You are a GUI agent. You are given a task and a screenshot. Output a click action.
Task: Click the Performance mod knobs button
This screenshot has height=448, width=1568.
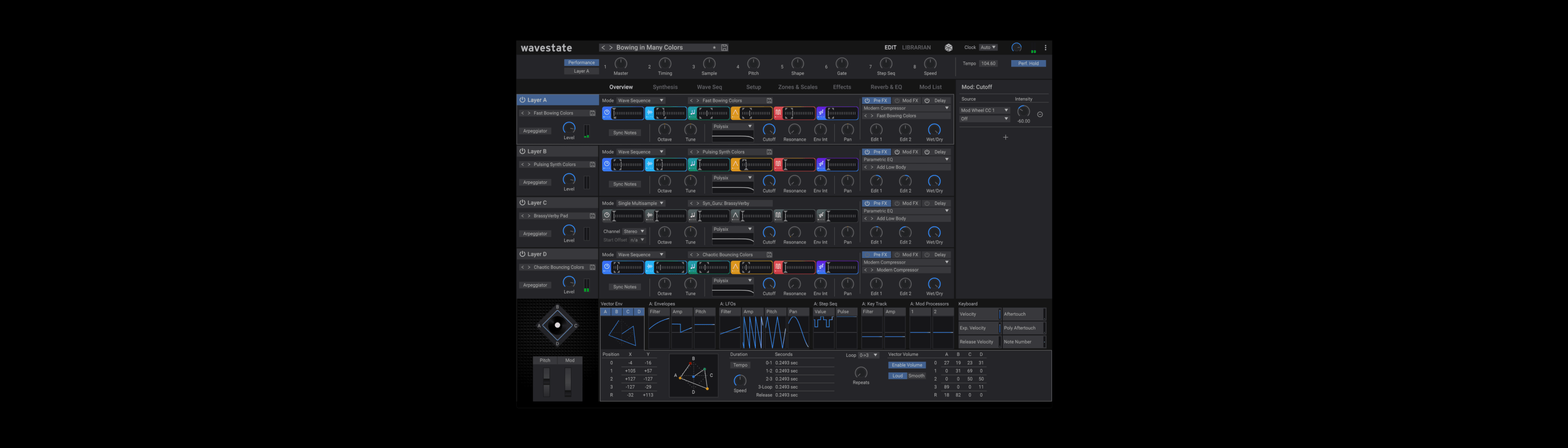click(581, 63)
